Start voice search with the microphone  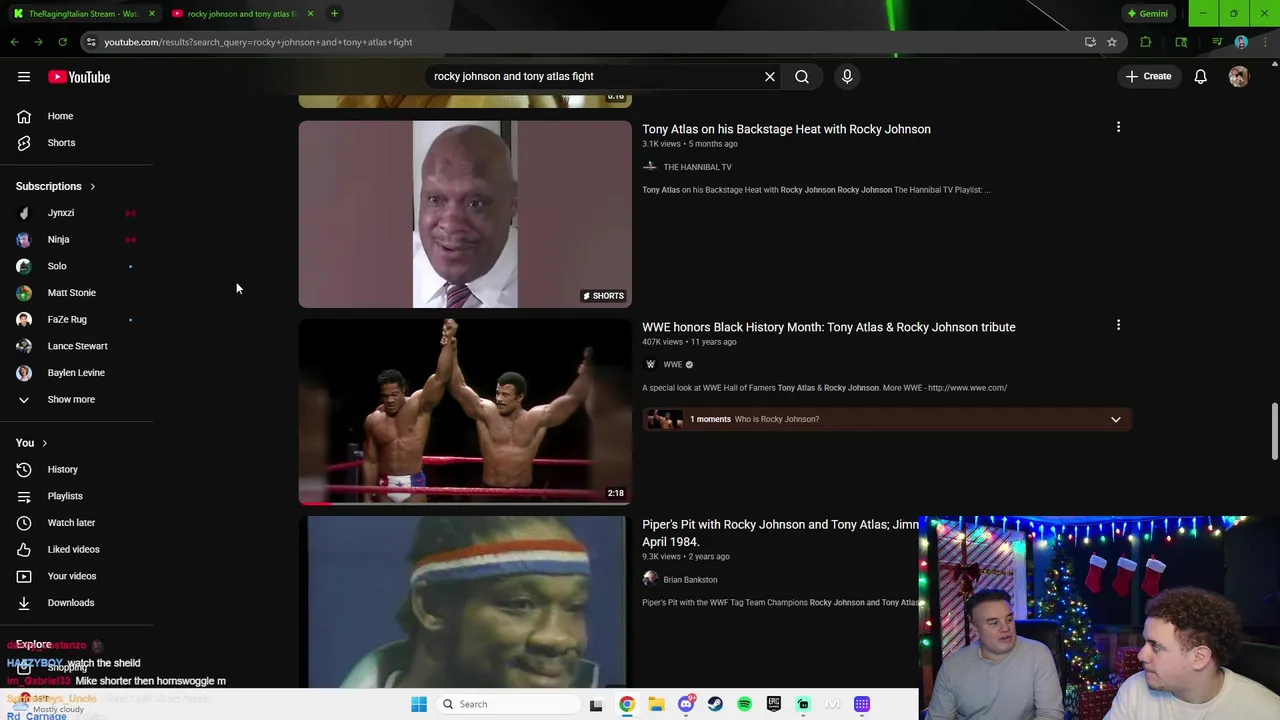[x=847, y=76]
